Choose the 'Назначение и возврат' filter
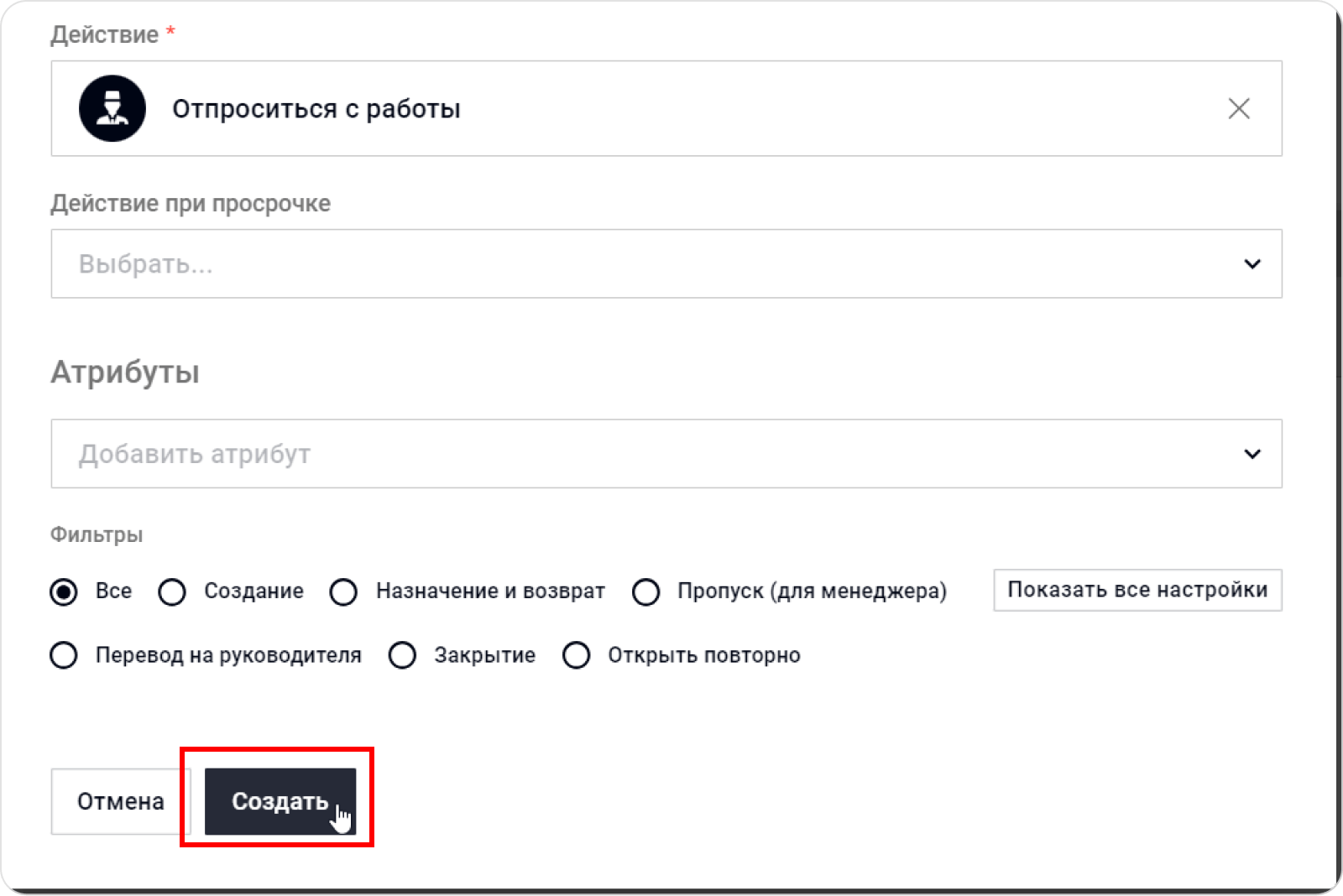This screenshot has width=1343, height=896. [344, 591]
